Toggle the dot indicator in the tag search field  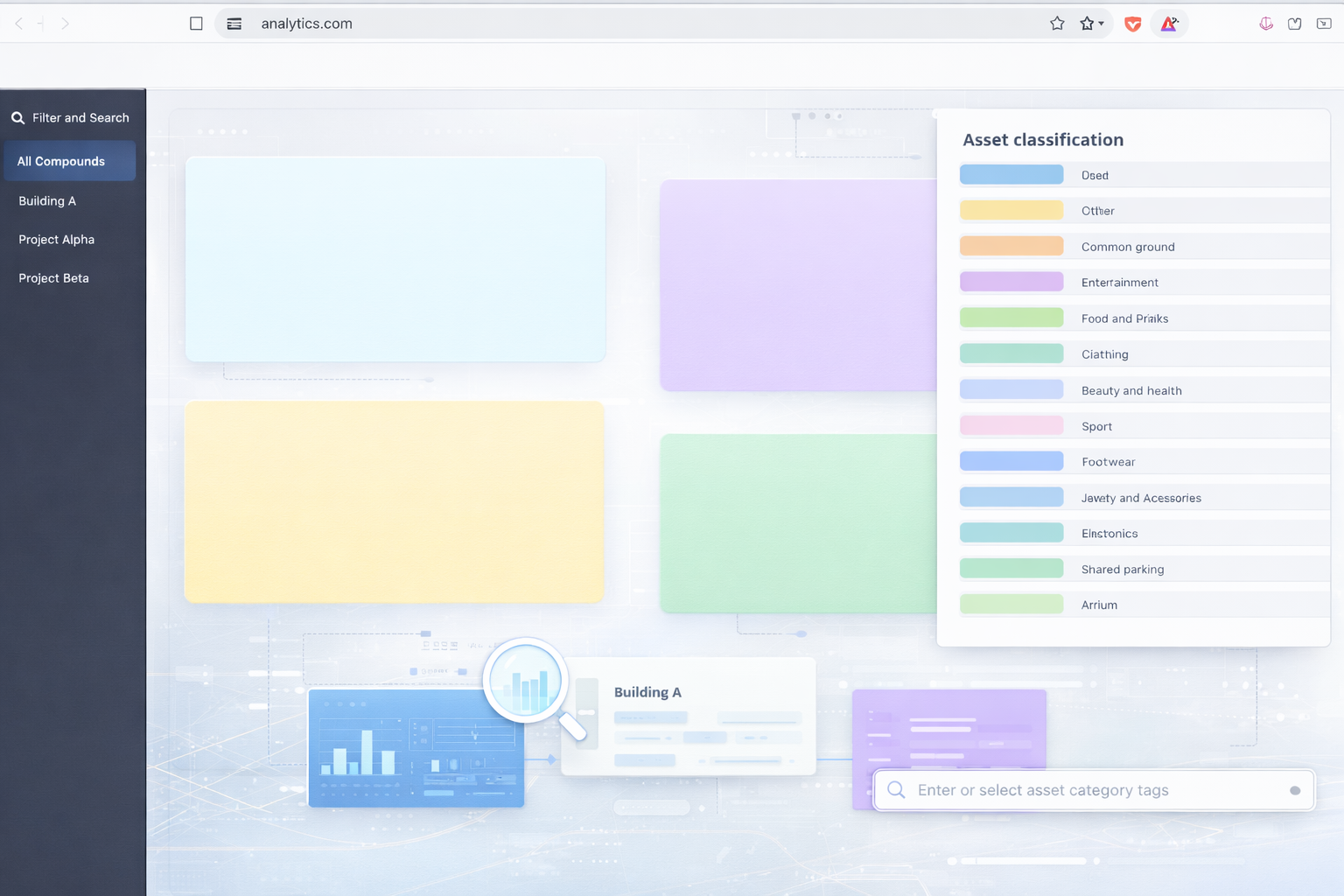[x=1294, y=790]
